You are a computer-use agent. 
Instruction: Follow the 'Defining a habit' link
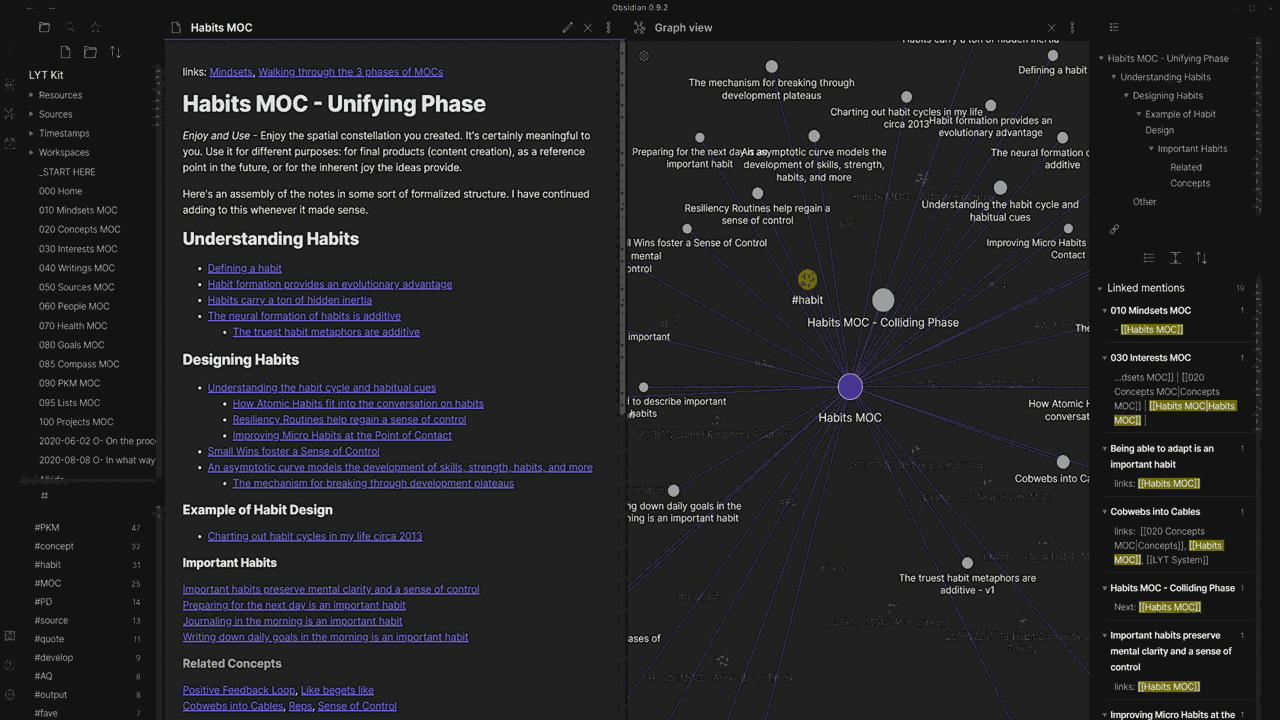(x=245, y=268)
